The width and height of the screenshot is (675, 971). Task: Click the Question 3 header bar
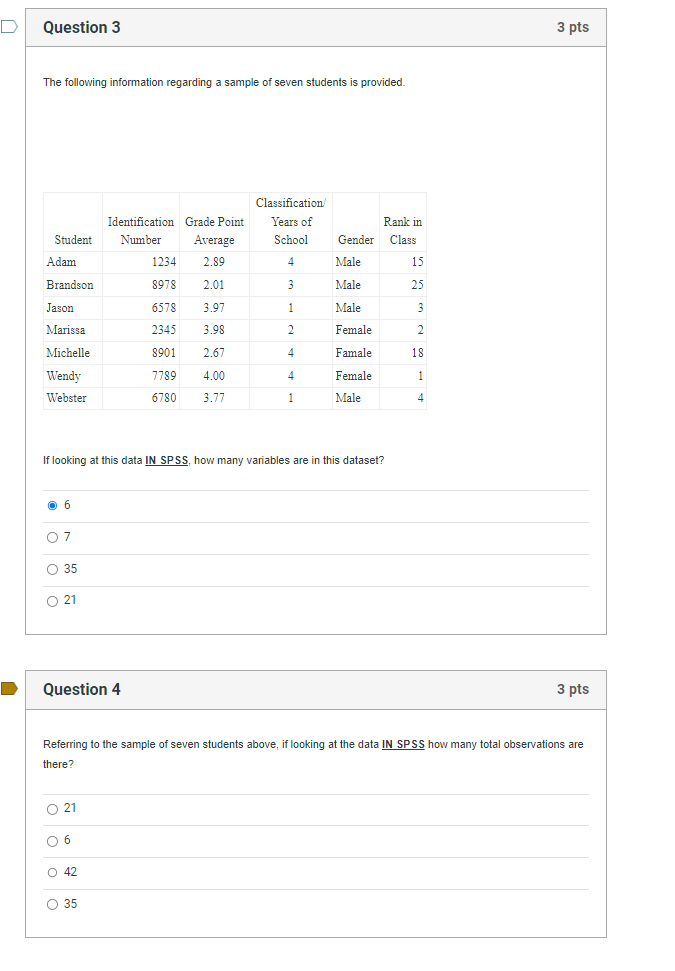click(x=316, y=27)
